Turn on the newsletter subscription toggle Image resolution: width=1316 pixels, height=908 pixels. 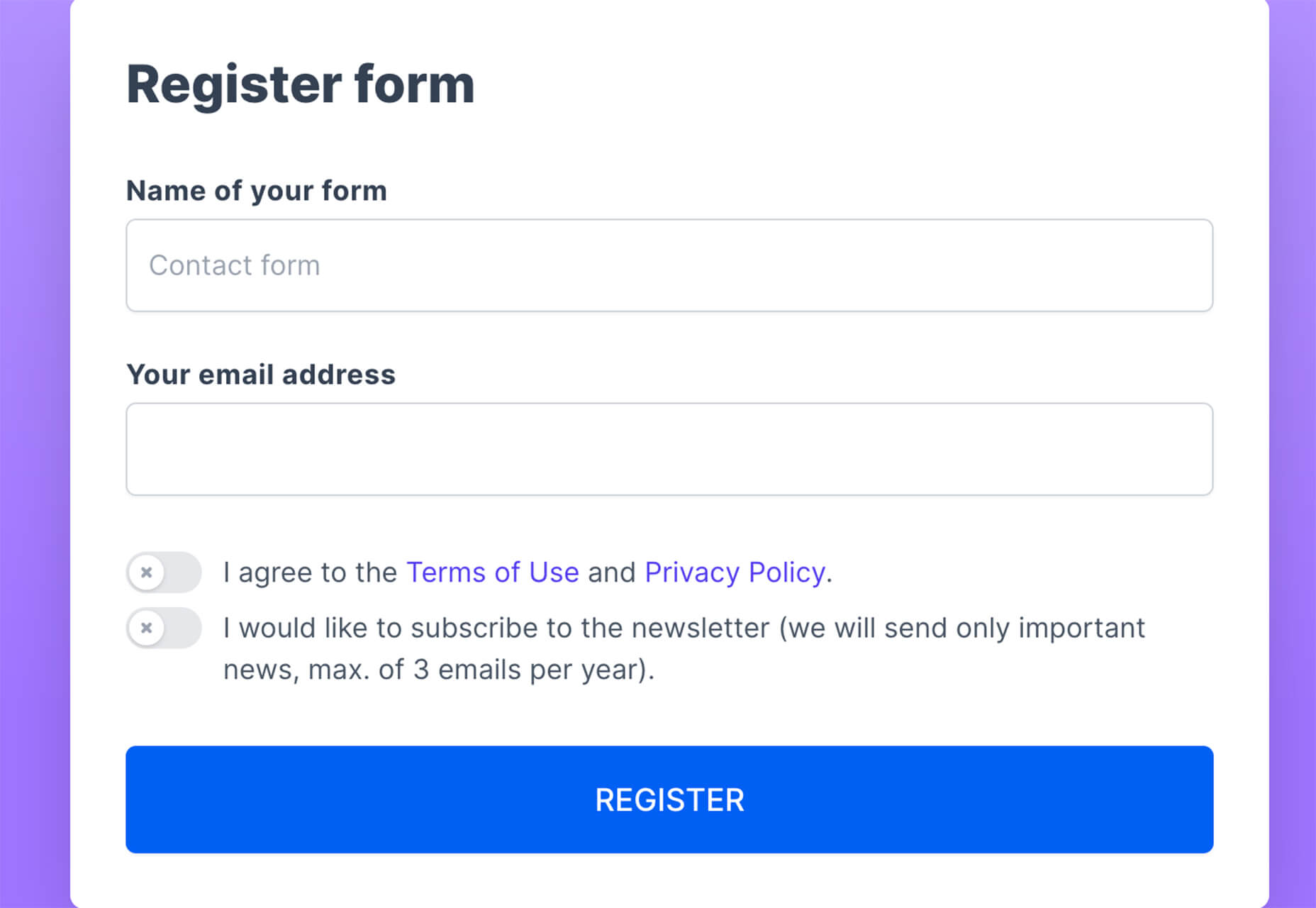(x=164, y=628)
